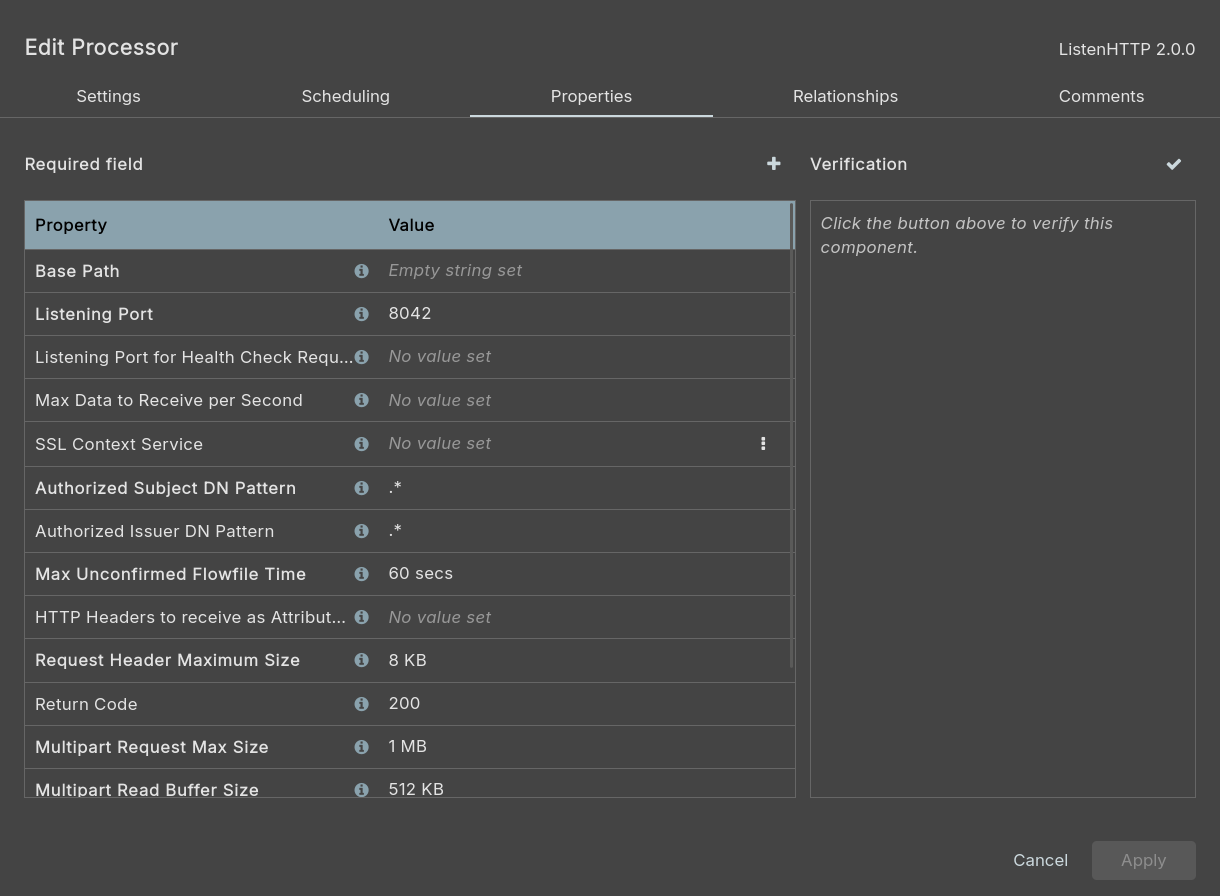1220x896 pixels.
Task: Open SSL Context Service three-dot menu
Action: 763,444
